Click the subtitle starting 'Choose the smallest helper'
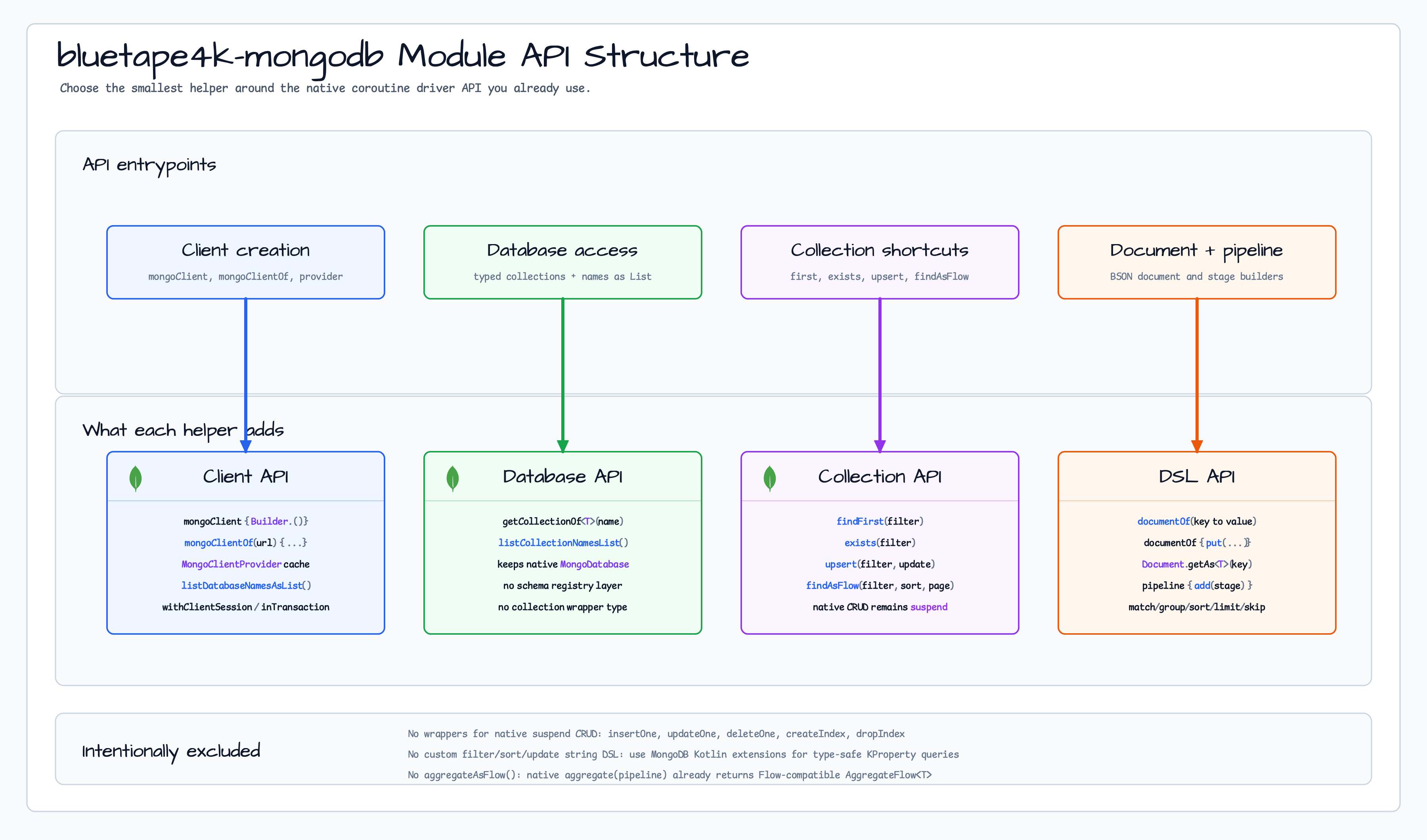 point(325,88)
